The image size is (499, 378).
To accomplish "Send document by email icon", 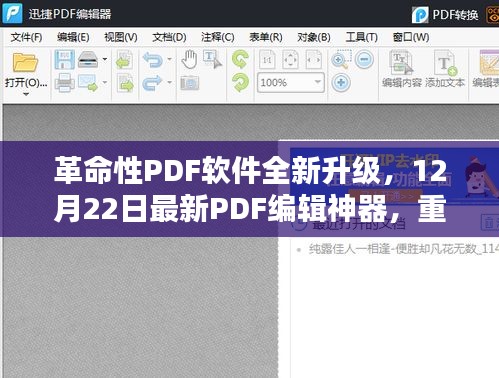I will pyautogui.click(x=88, y=82).
